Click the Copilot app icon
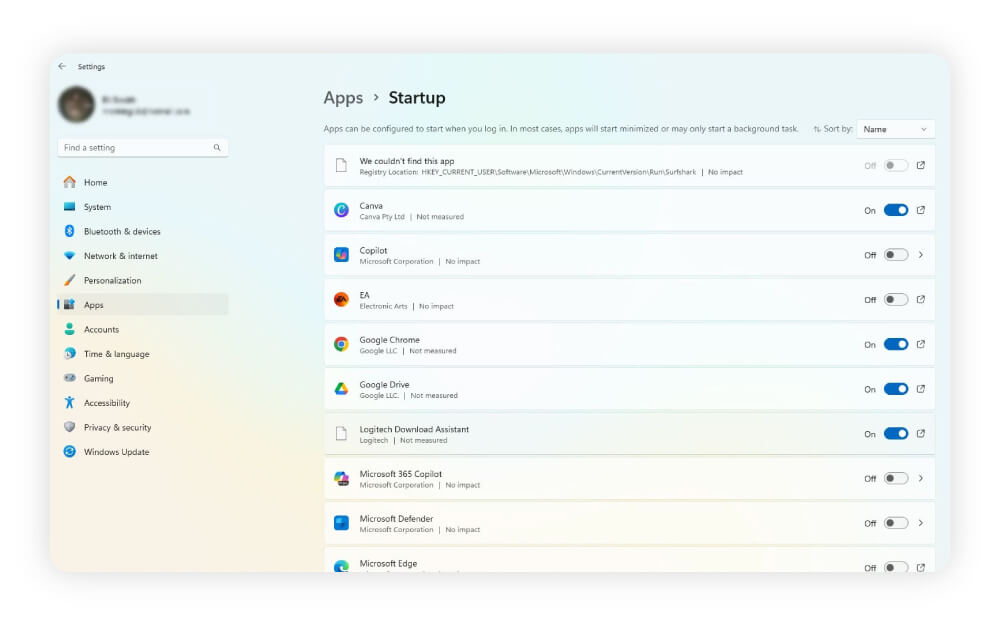This screenshot has width=1000, height=626. click(341, 255)
